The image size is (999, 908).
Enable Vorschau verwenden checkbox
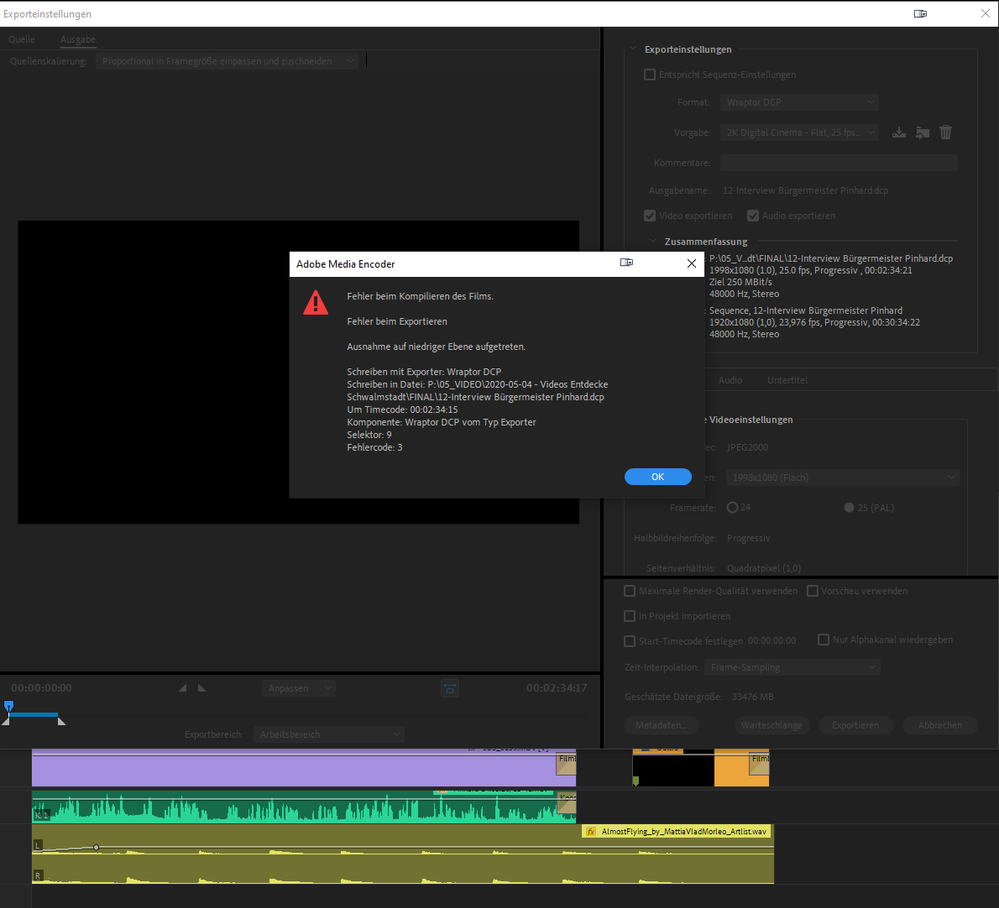click(812, 591)
